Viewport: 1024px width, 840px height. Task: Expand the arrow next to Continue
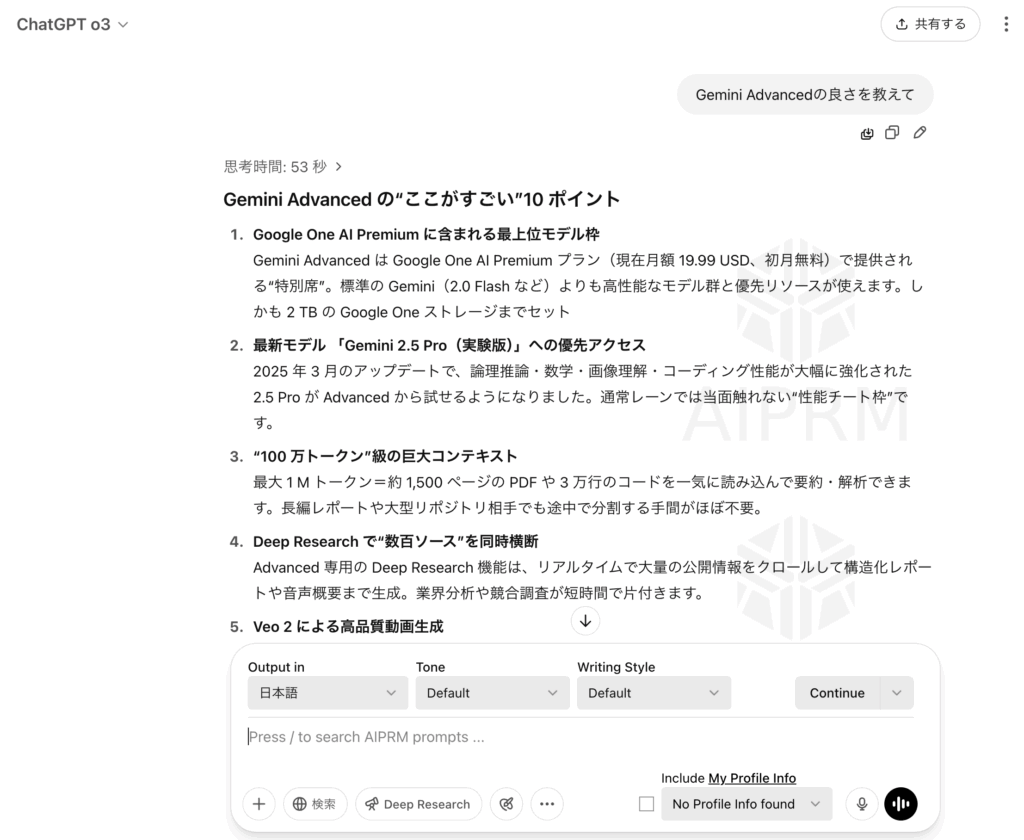click(897, 693)
